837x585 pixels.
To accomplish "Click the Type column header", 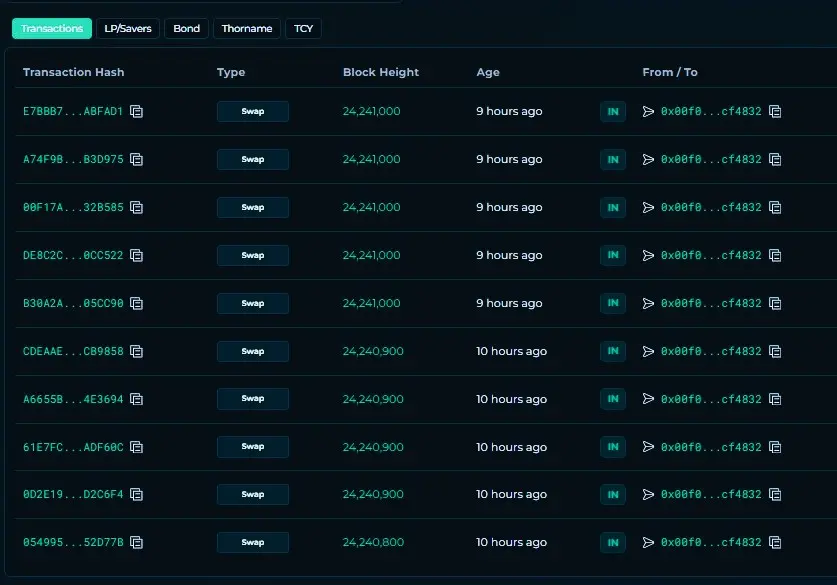I will 231,72.
